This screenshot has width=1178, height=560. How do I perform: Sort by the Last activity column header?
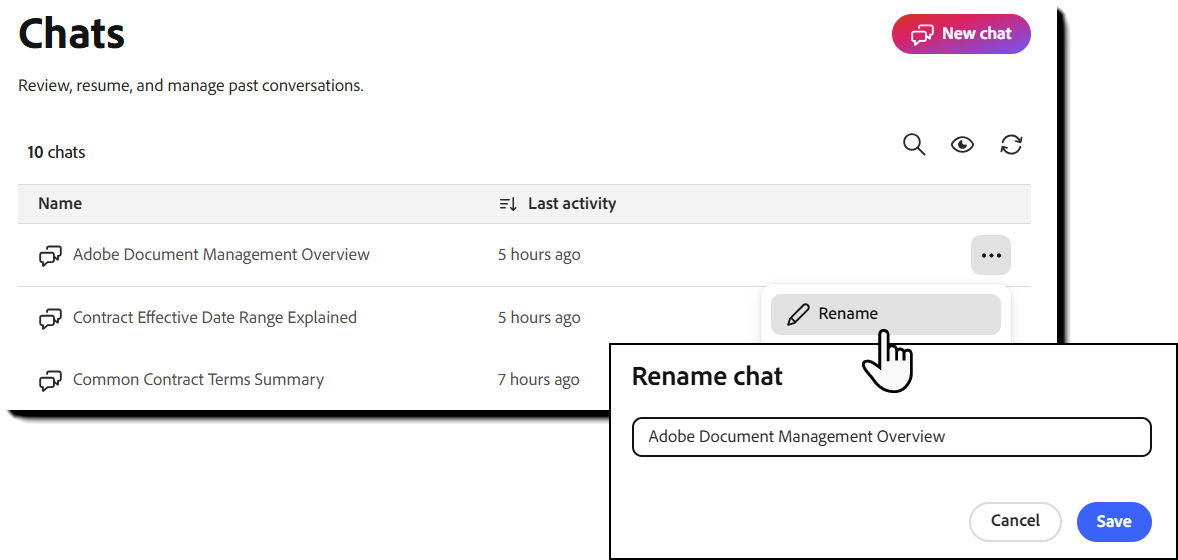(572, 204)
